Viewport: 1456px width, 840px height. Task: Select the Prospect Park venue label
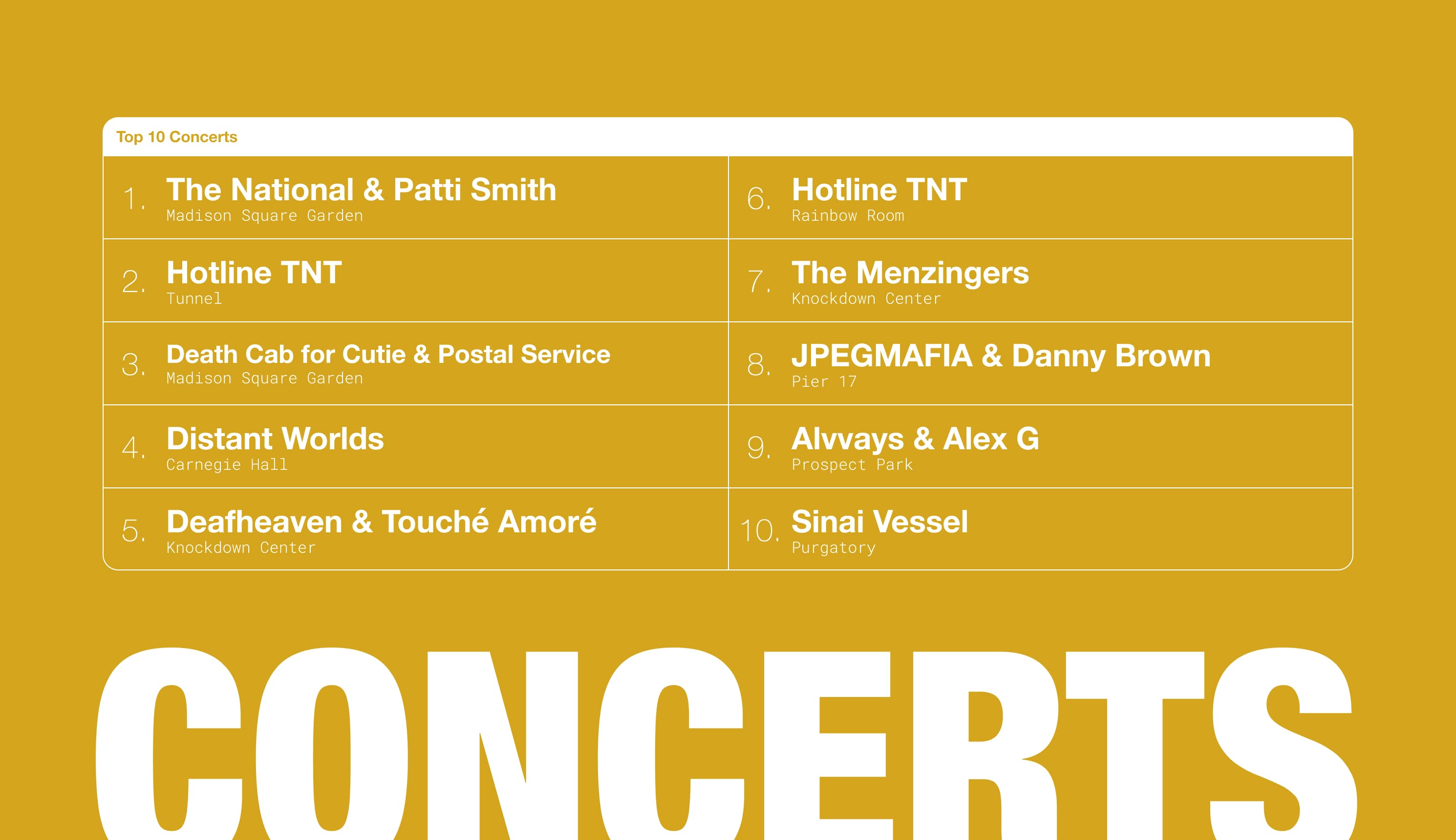tap(853, 465)
